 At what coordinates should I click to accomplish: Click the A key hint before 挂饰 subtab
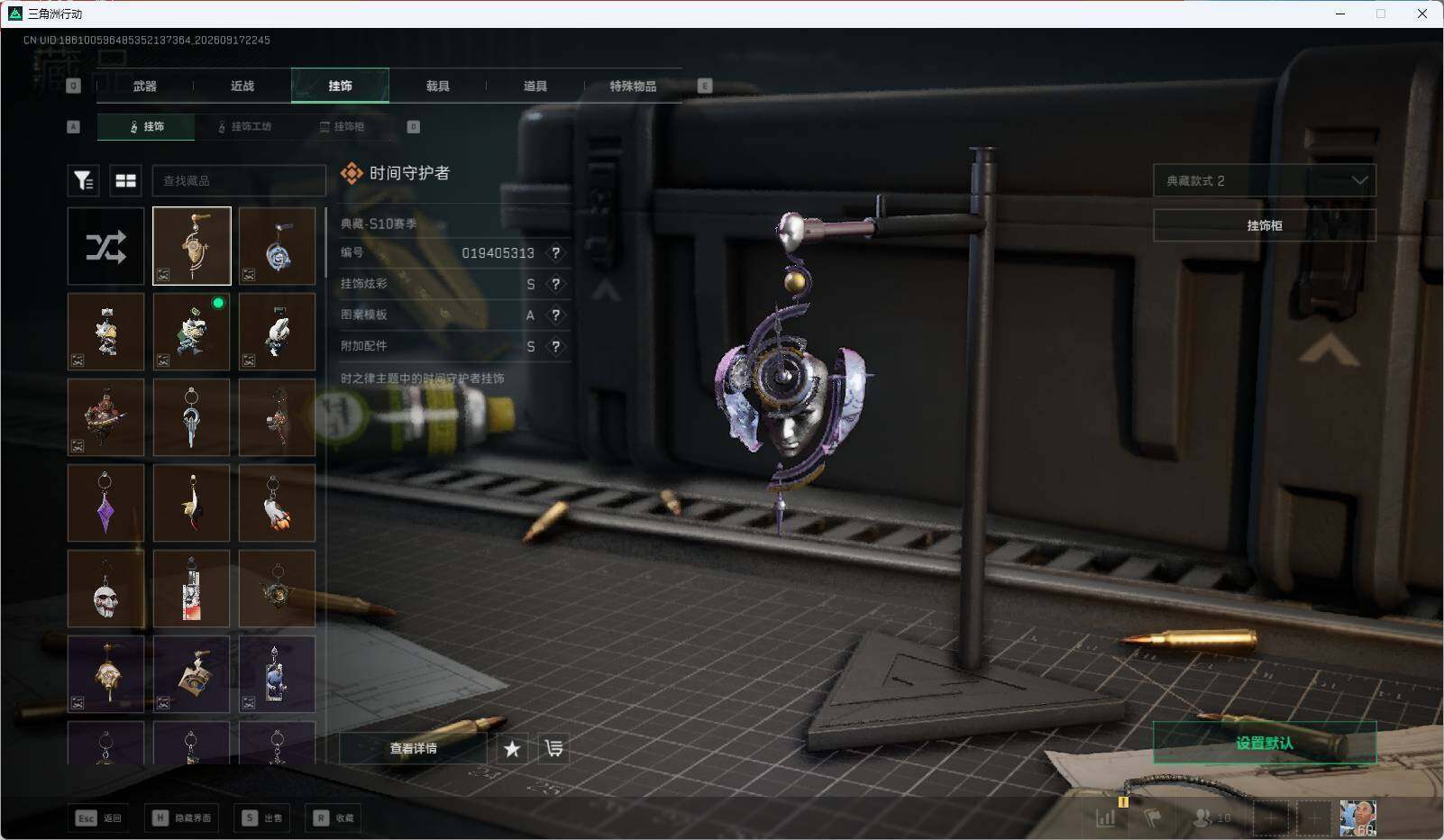point(74,127)
